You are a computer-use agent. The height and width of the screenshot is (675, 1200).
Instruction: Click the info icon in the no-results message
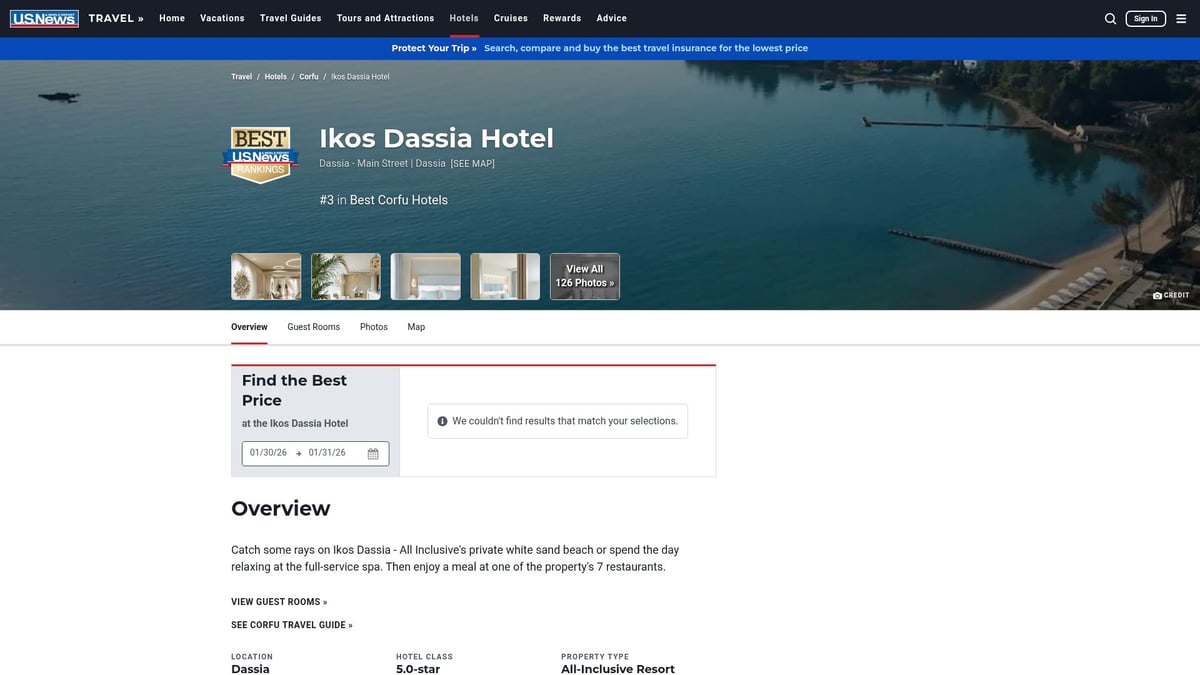pyautogui.click(x=442, y=420)
